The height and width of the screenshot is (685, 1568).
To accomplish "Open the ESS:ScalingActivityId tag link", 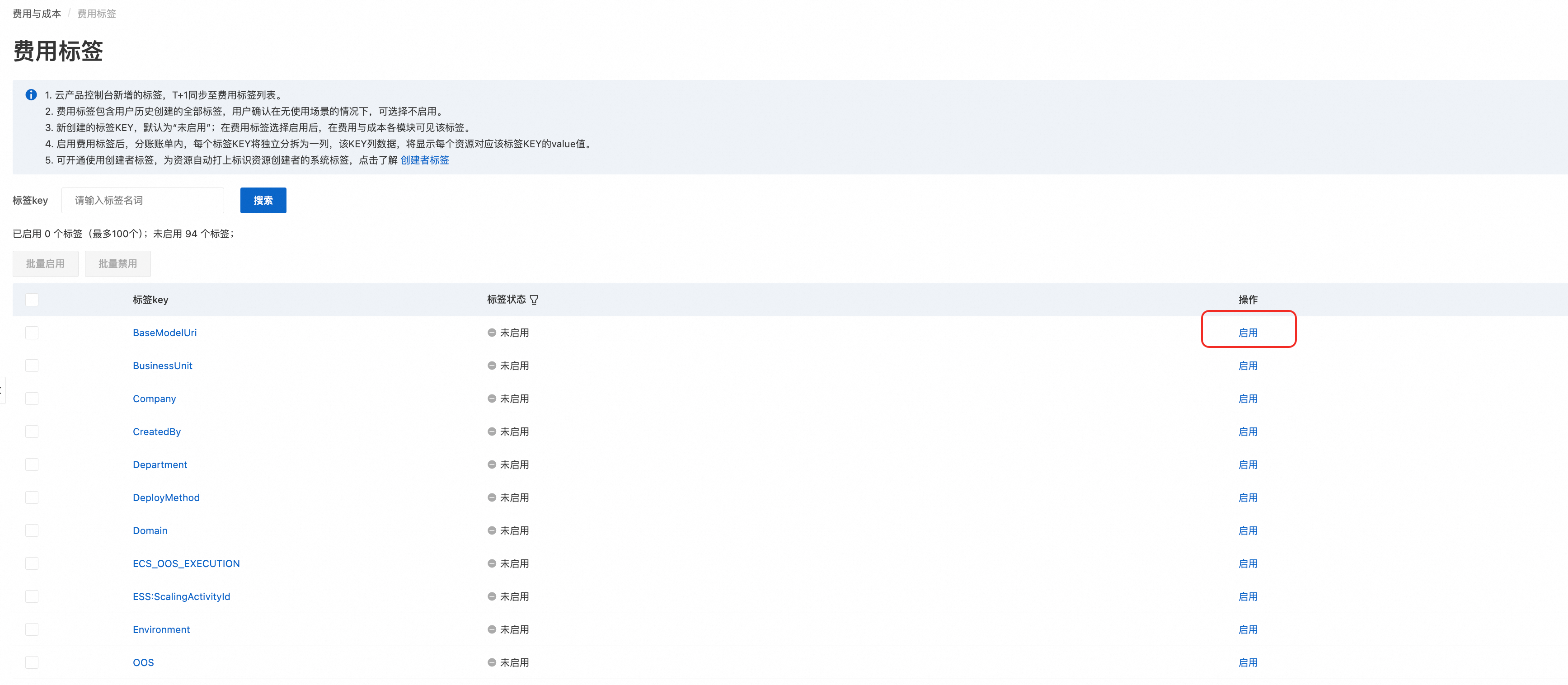I will [181, 596].
